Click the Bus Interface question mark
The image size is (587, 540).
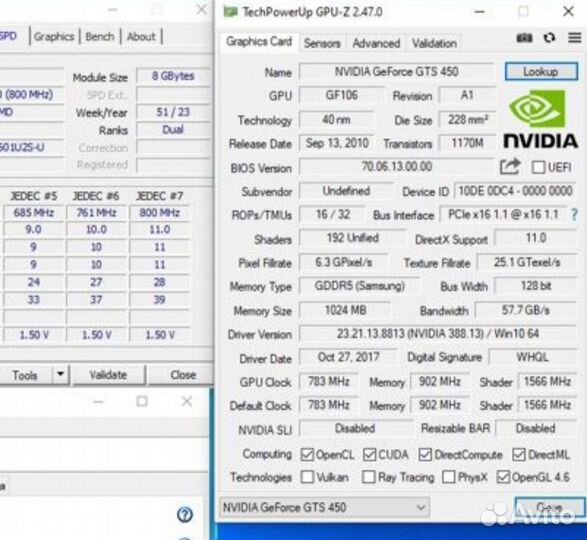coord(574,215)
